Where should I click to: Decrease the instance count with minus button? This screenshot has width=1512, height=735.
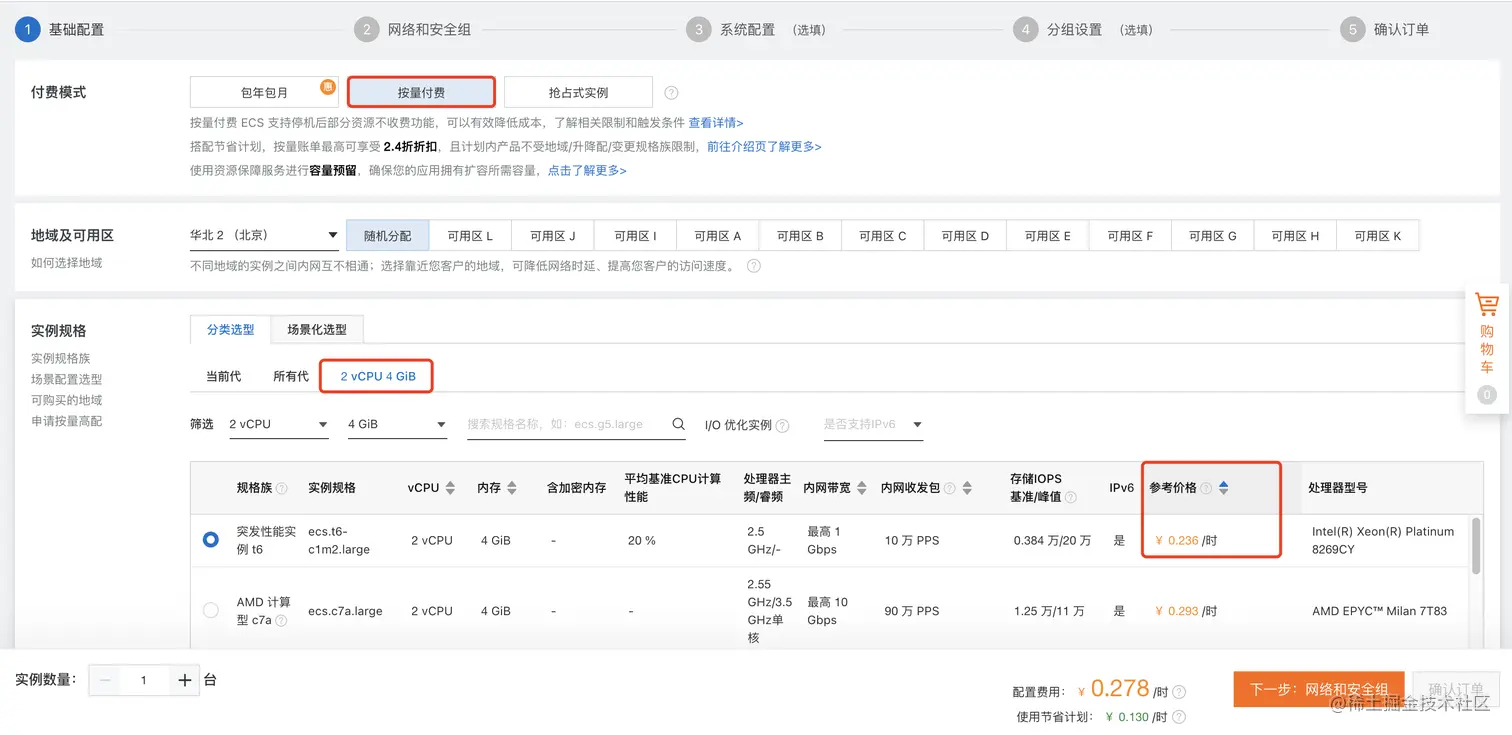click(x=105, y=680)
